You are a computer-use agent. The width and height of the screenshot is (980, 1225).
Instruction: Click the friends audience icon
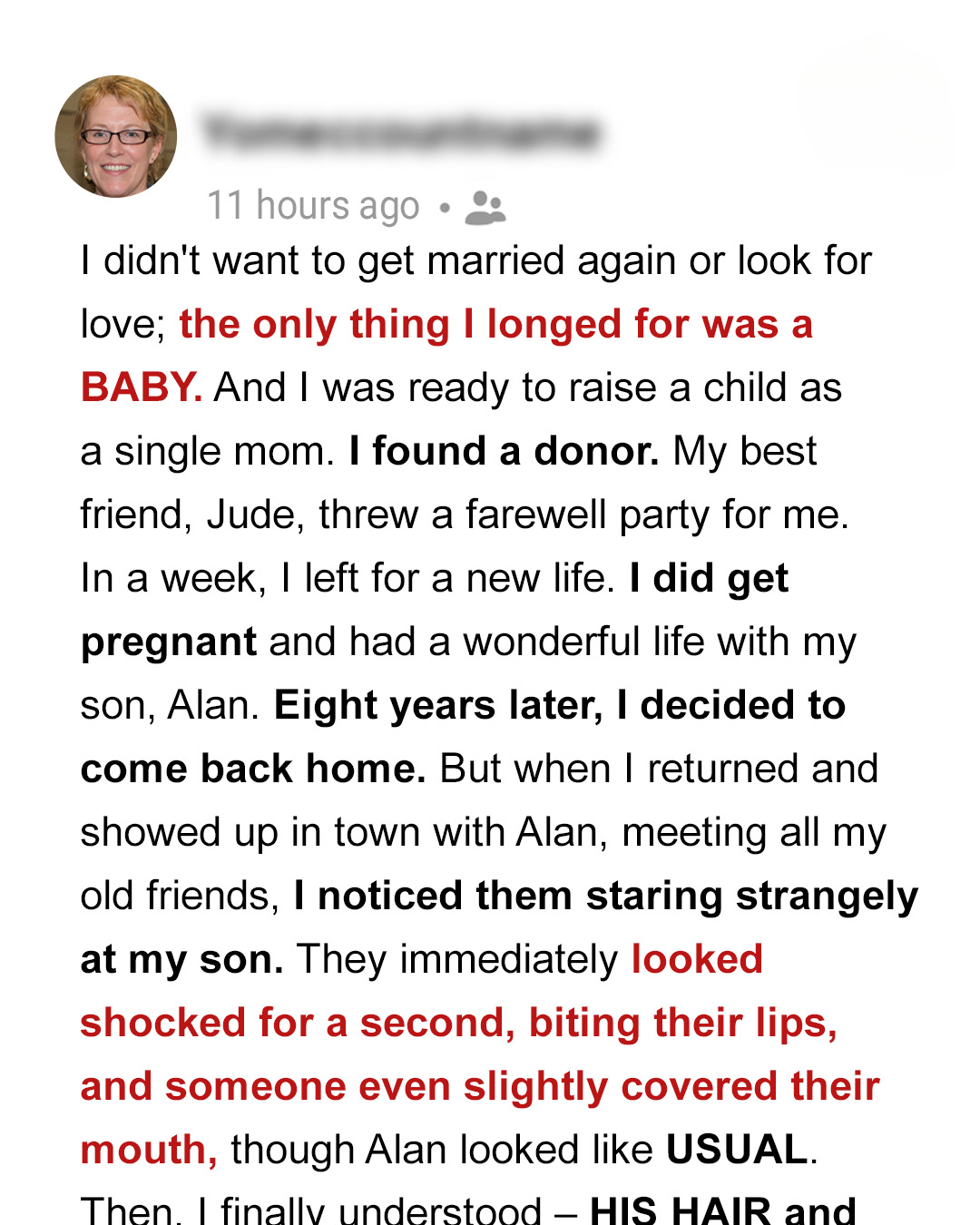(x=485, y=208)
